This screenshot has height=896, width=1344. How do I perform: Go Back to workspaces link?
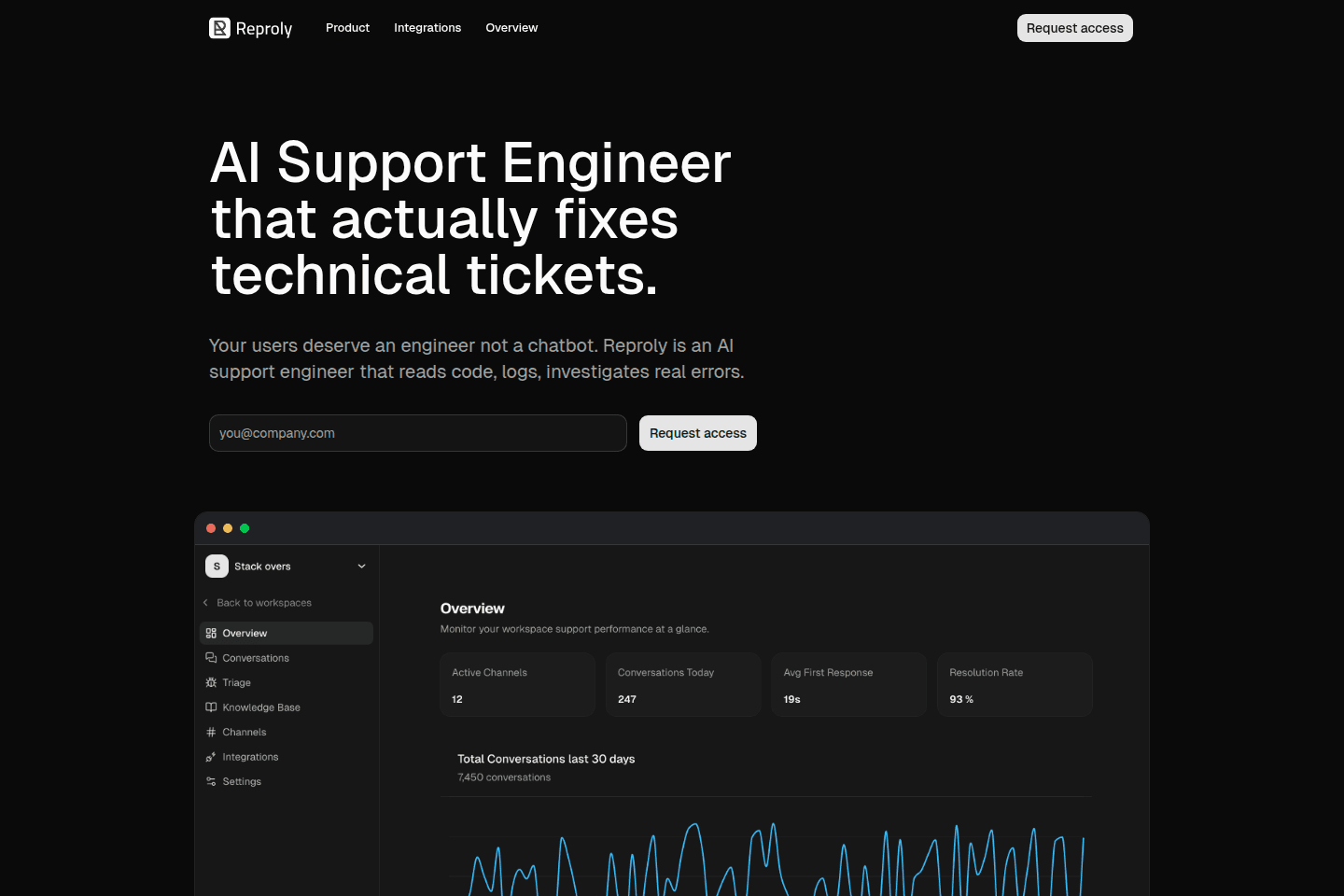tap(264, 603)
